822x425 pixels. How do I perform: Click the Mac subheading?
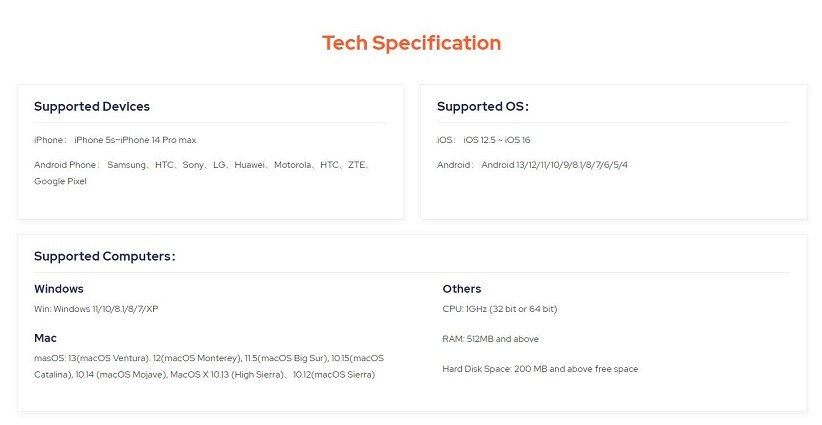click(45, 338)
